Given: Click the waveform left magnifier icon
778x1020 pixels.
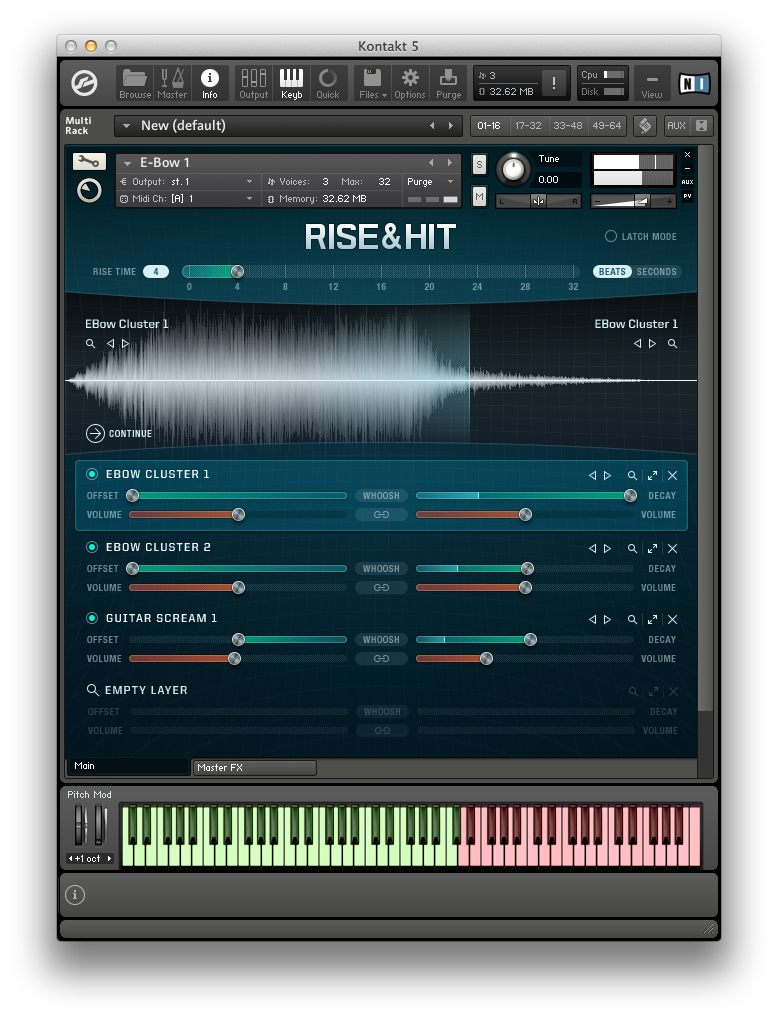Looking at the screenshot, I should point(90,343).
